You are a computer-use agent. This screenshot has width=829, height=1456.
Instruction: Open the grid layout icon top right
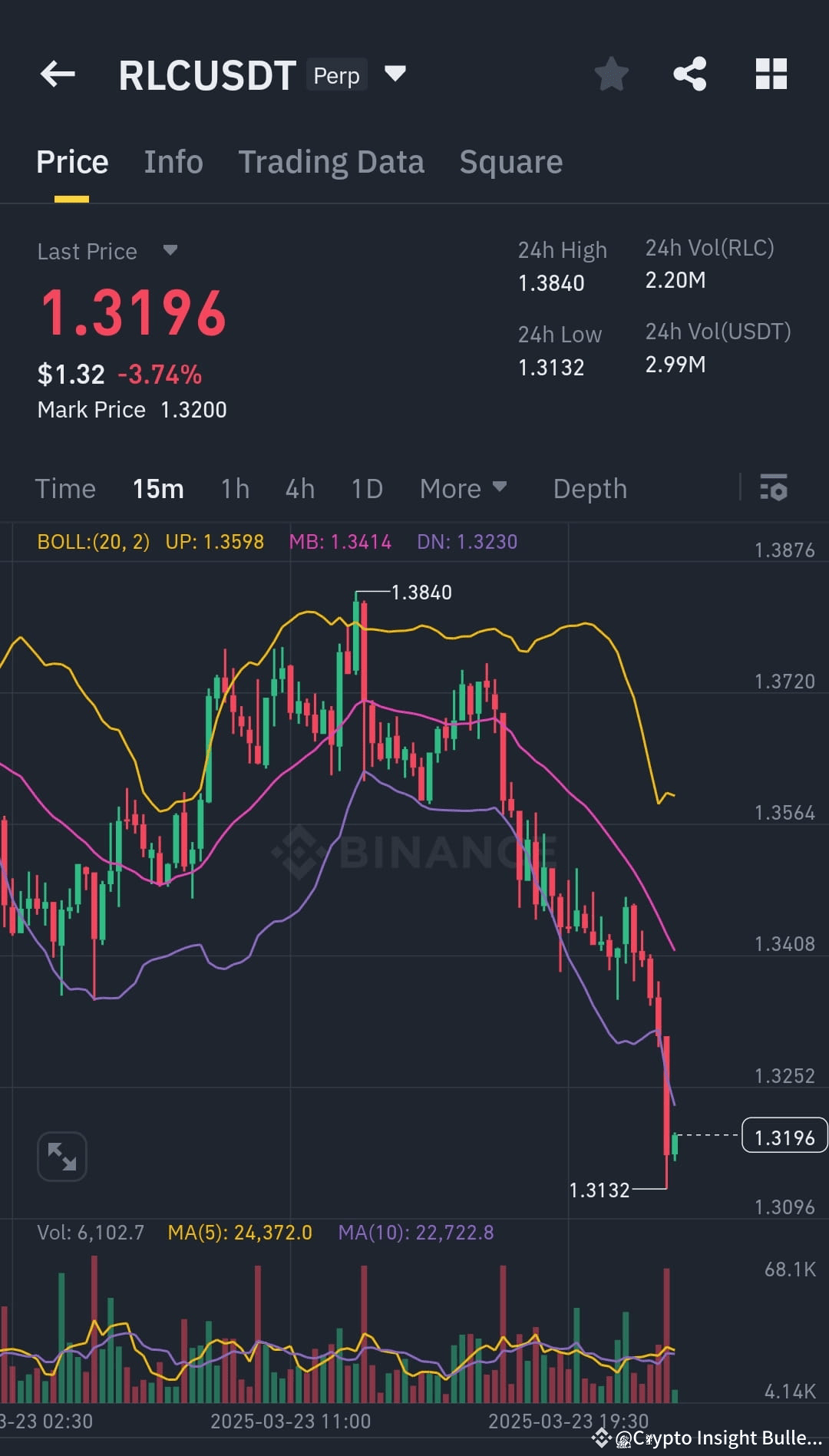pos(771,74)
